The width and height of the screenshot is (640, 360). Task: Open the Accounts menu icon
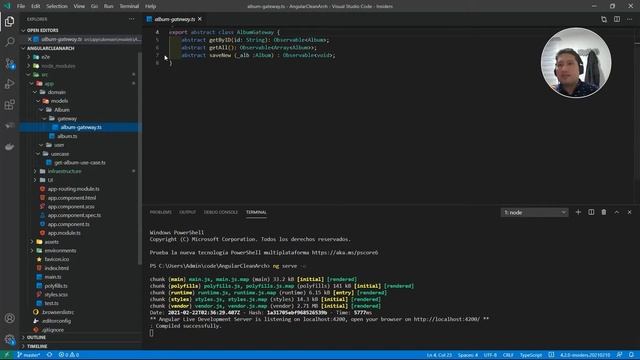coord(9,318)
